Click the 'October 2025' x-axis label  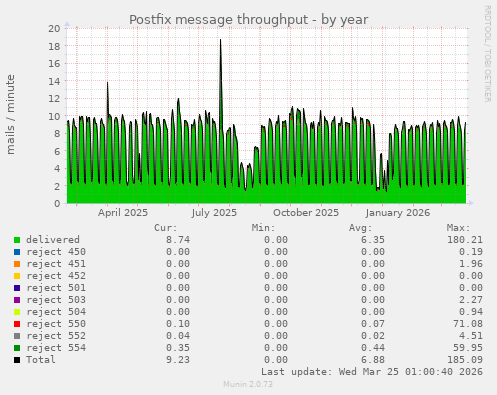[306, 213]
